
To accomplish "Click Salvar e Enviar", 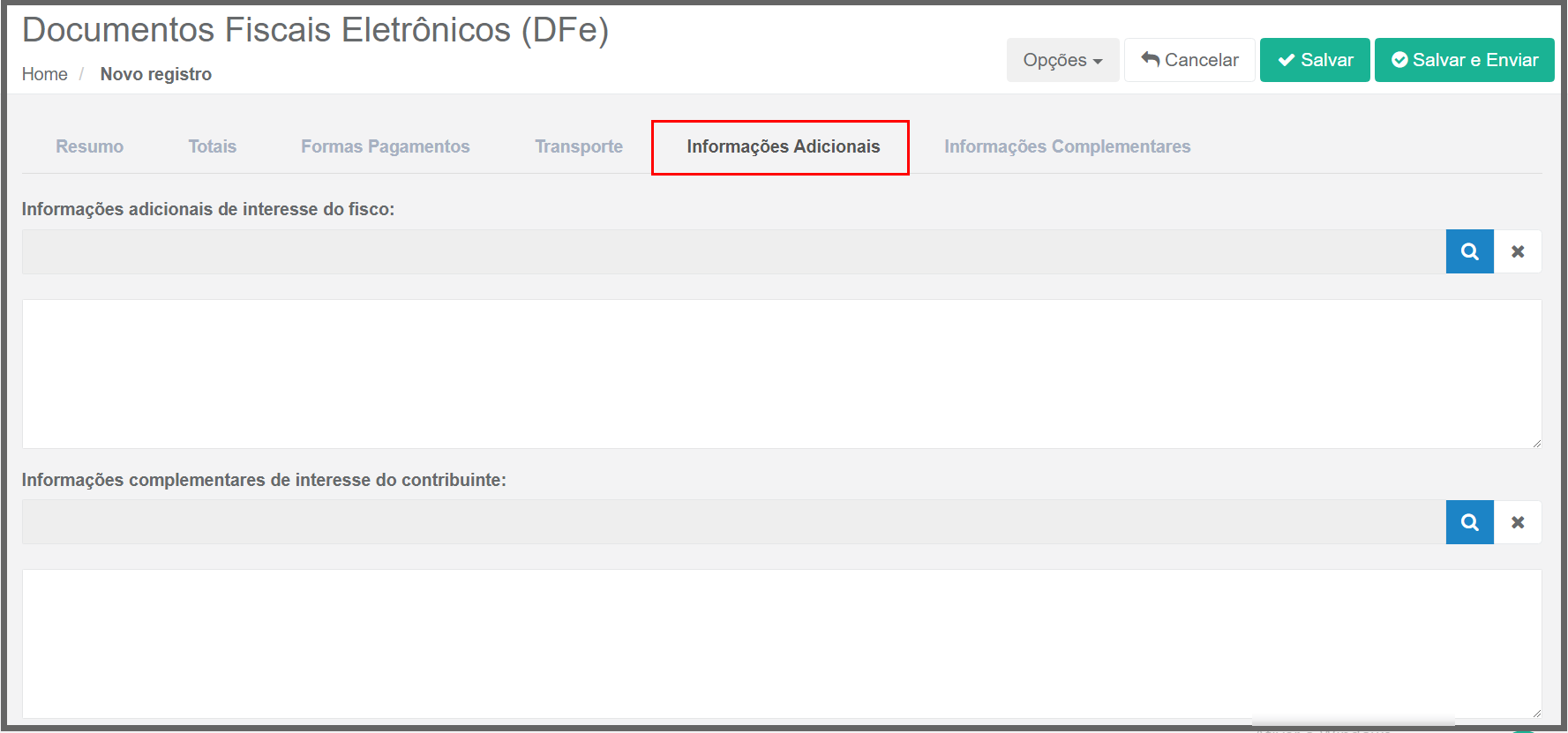I will 1464,60.
